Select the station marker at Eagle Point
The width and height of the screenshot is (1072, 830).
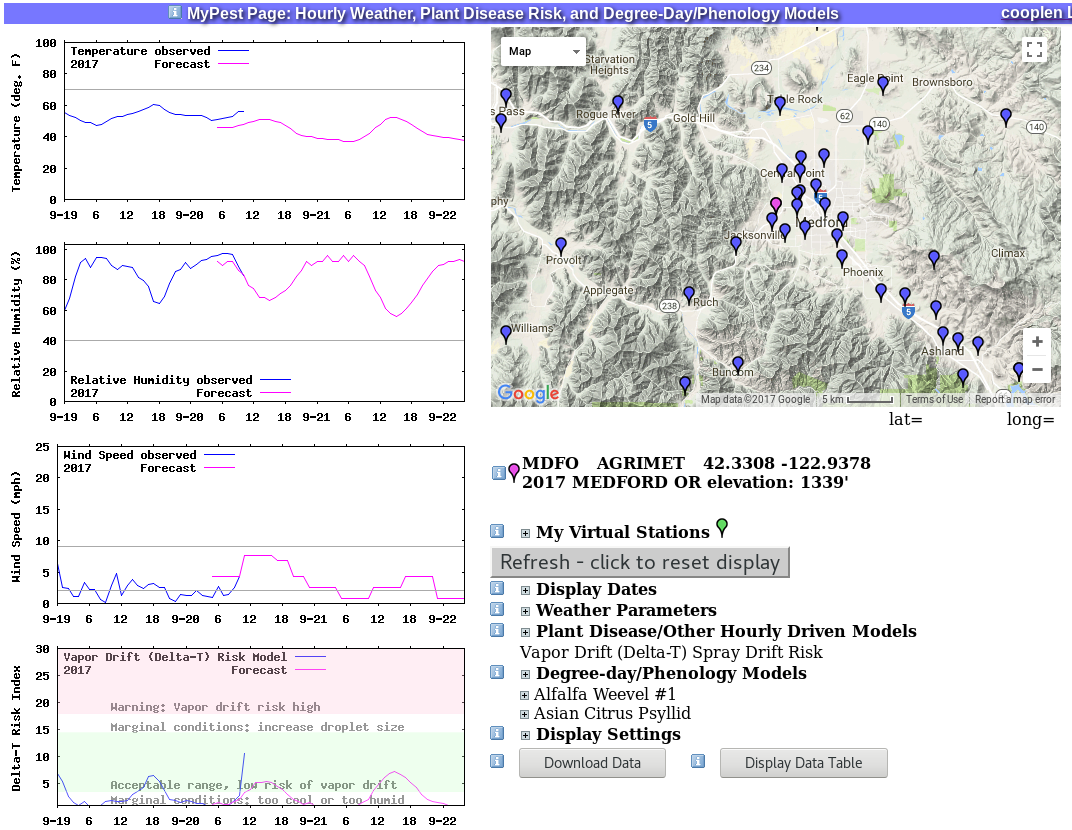(883, 85)
